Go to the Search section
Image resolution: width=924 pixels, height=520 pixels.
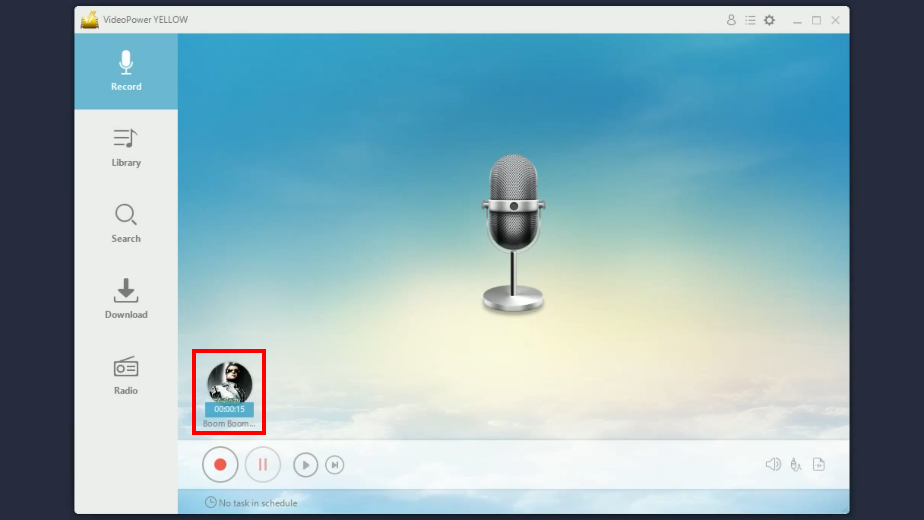point(126,223)
